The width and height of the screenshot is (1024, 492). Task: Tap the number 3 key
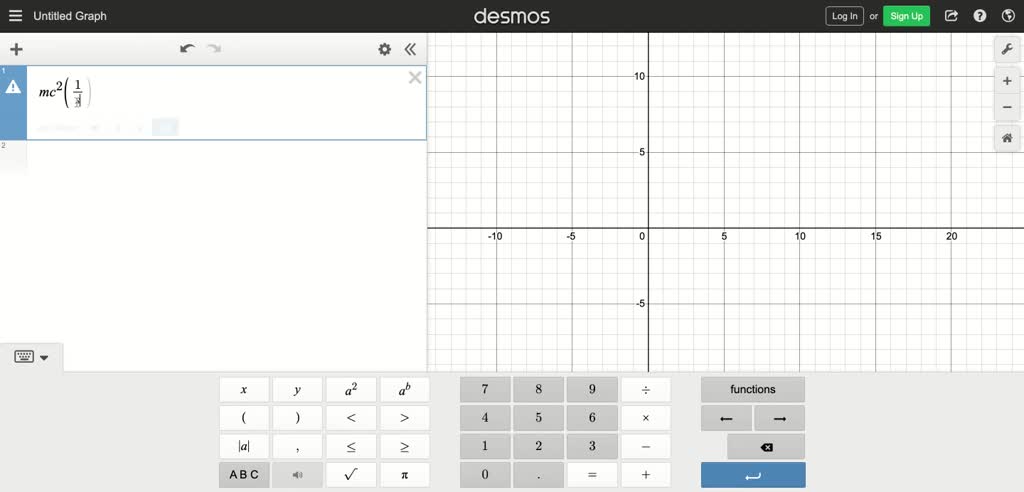tap(592, 447)
